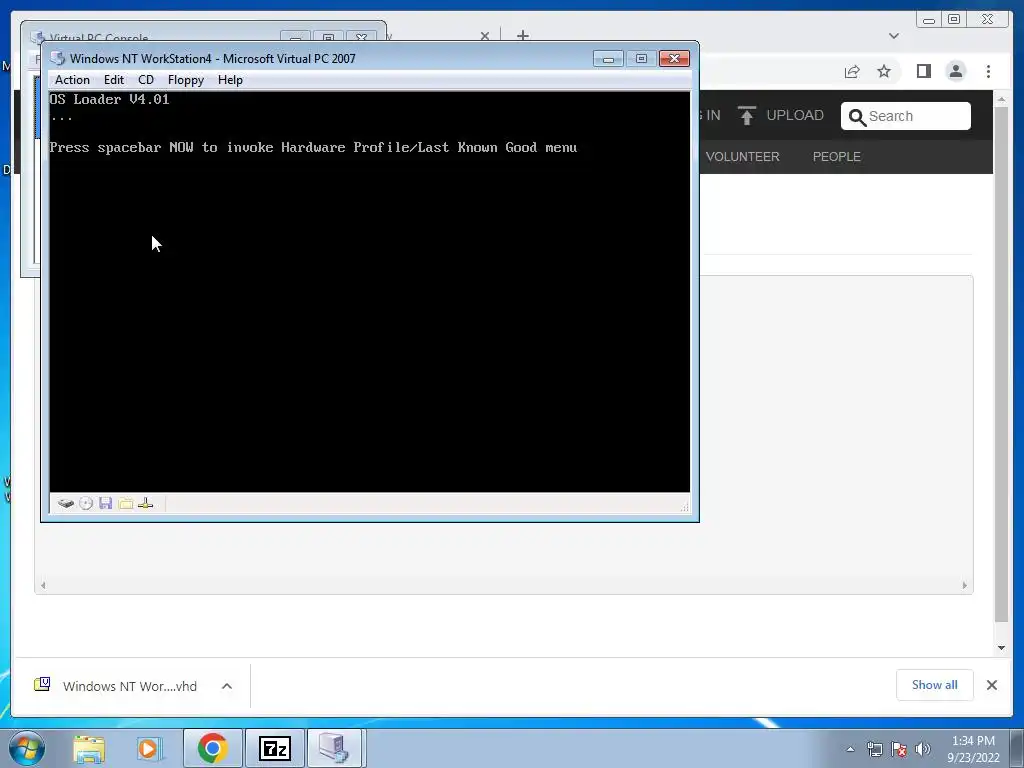Click the shared folders status icon
The image size is (1024, 768).
coord(125,503)
